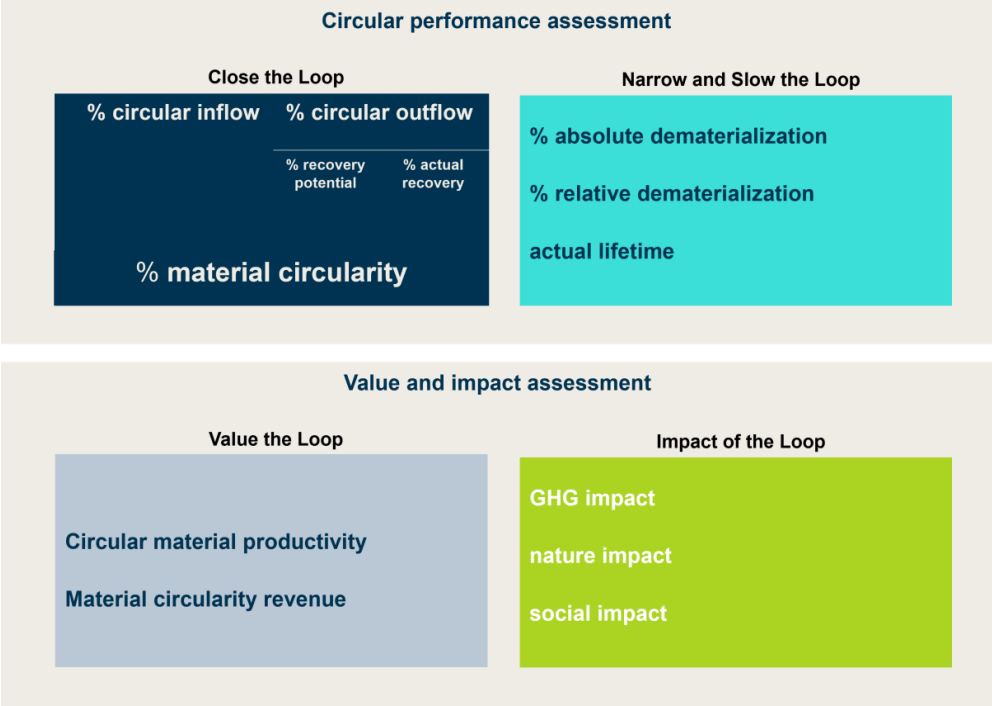Click the % material circularity bar
The image size is (992, 706).
[x=271, y=273]
